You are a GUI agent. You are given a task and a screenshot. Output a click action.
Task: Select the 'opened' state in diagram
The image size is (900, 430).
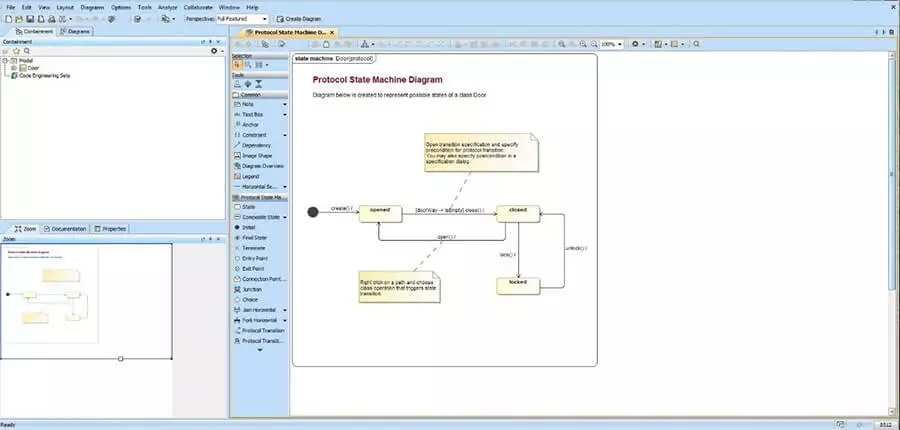click(379, 214)
